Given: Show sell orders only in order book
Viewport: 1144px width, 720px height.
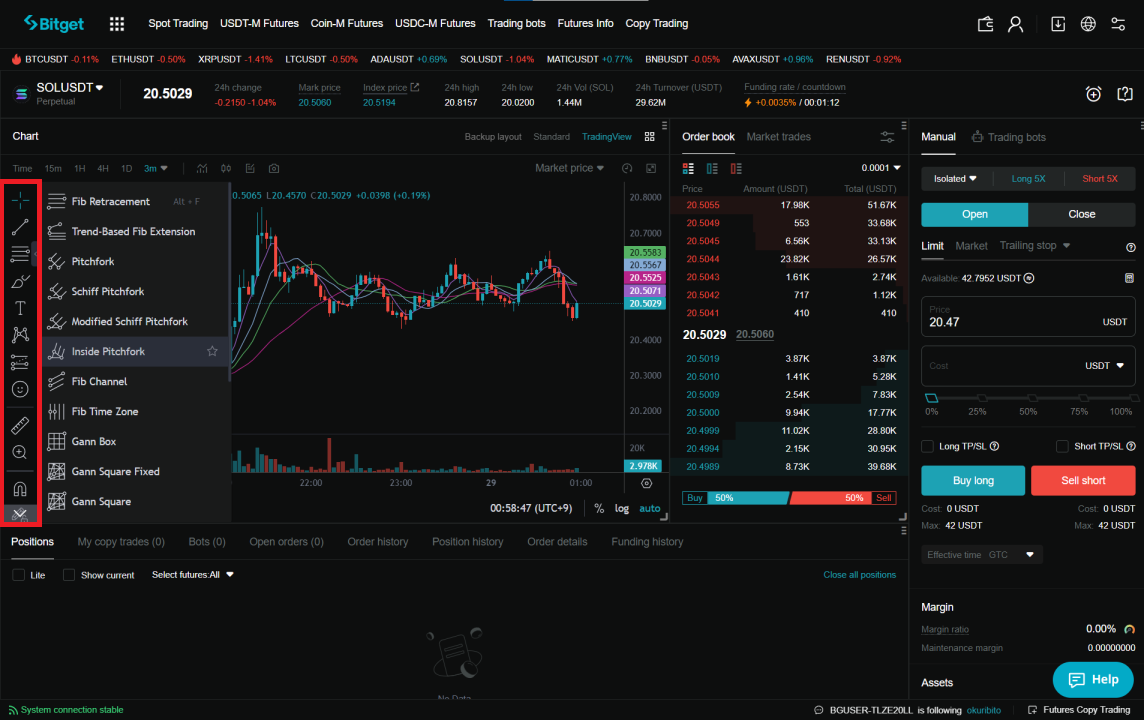Looking at the screenshot, I should click(736, 169).
